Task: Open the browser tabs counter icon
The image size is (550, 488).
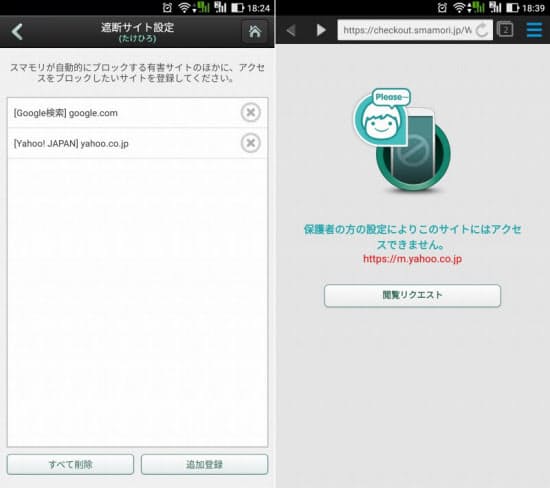Action: coord(505,30)
